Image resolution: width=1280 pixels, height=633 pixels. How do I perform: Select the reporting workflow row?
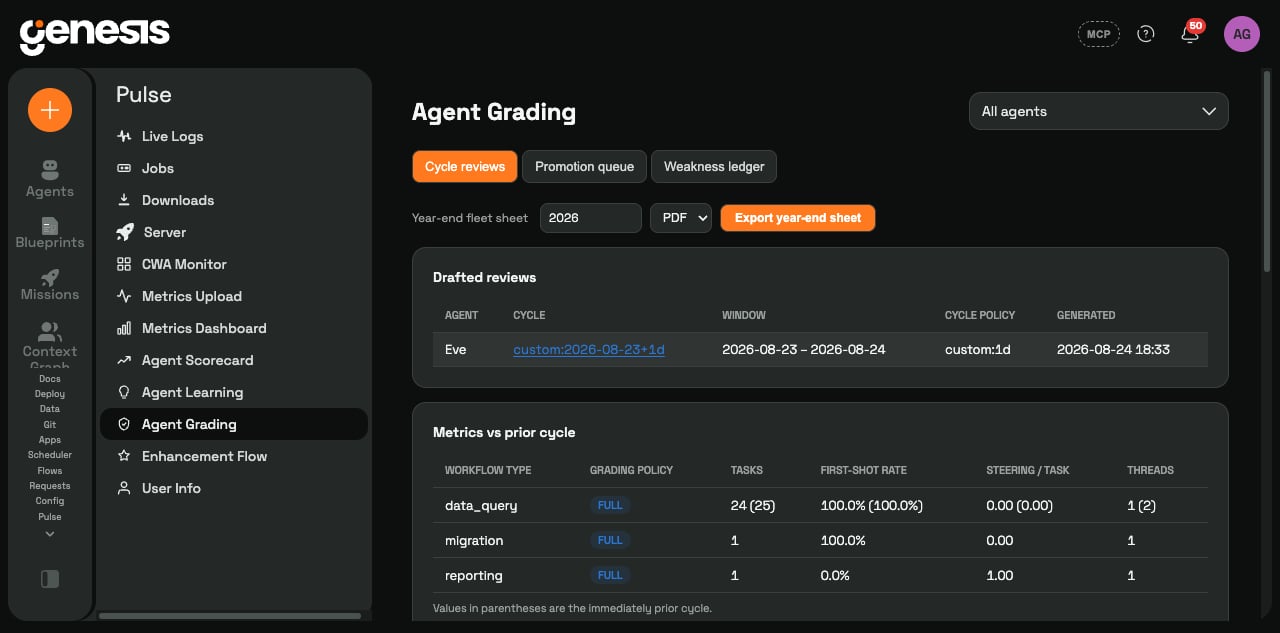[820, 575]
